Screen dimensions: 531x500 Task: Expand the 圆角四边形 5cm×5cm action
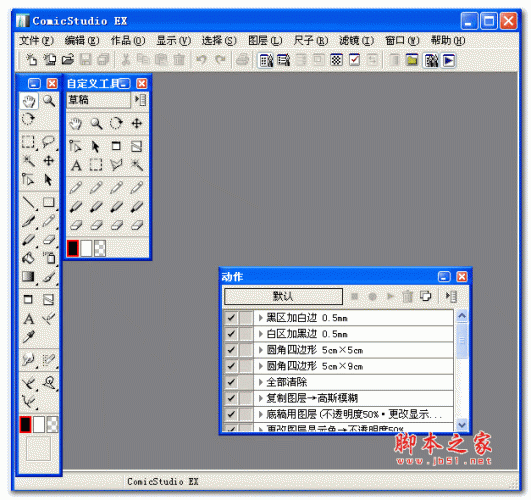coord(260,350)
